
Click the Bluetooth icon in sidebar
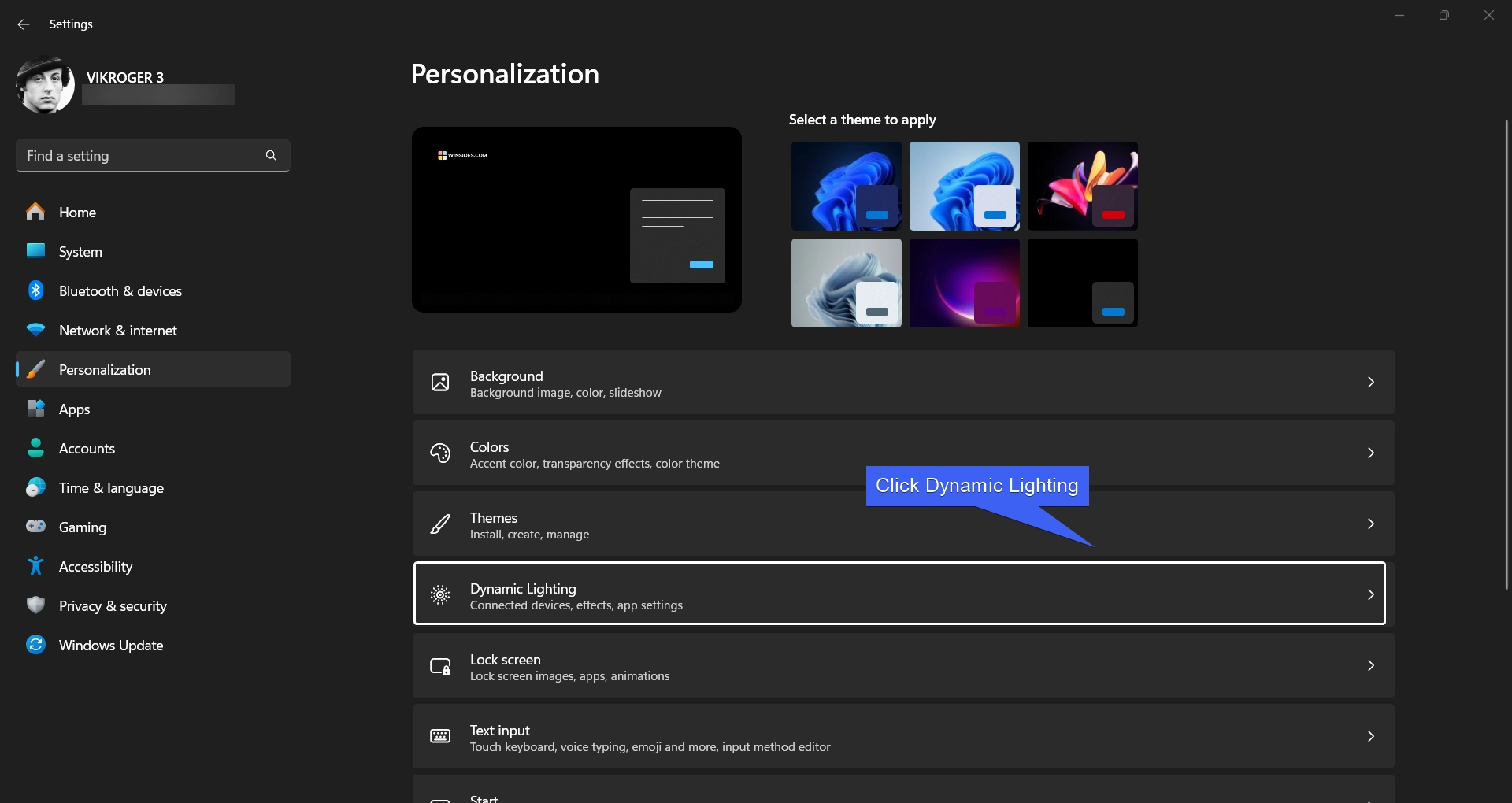click(35, 290)
